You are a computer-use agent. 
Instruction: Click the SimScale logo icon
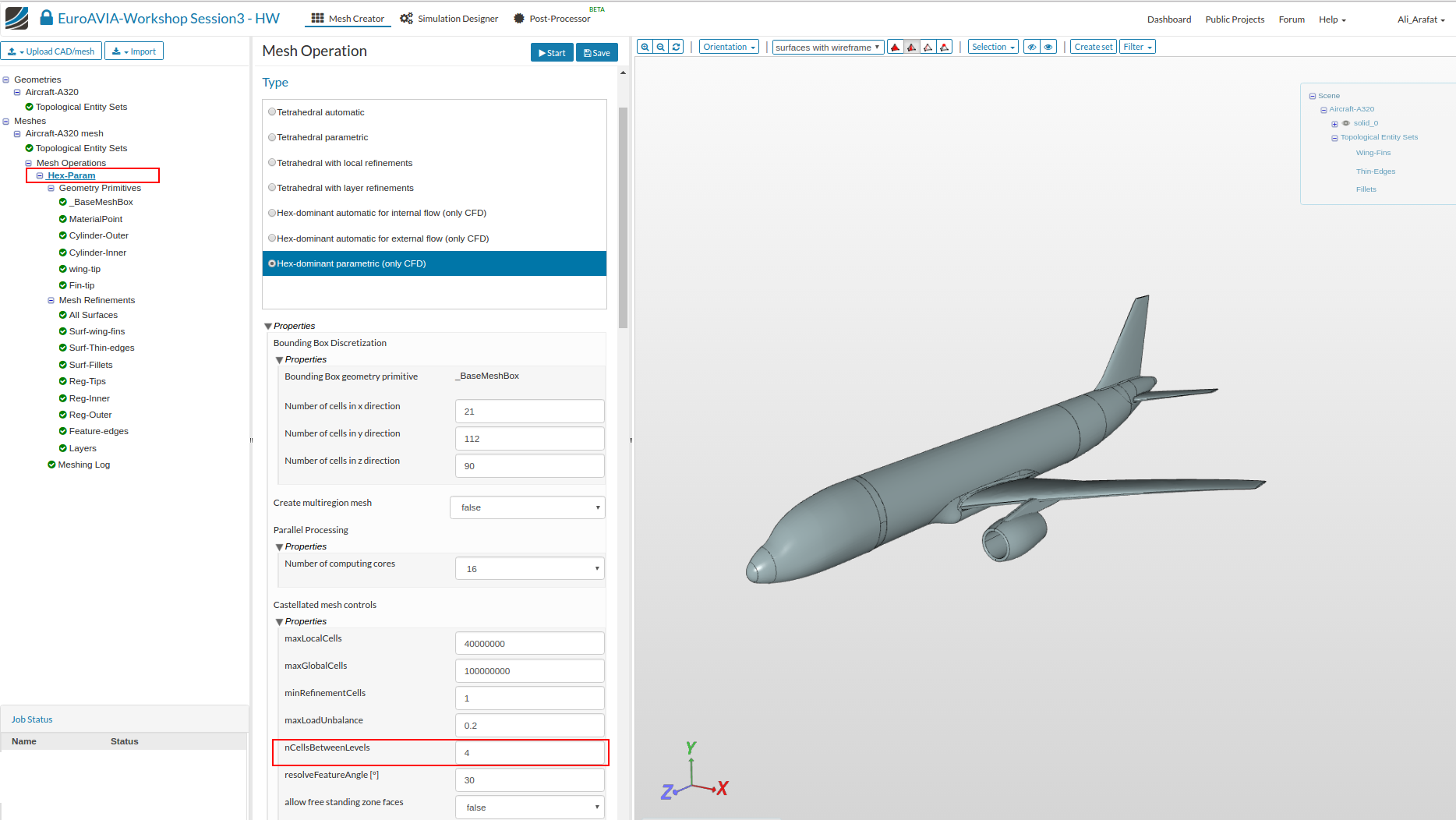[x=16, y=18]
